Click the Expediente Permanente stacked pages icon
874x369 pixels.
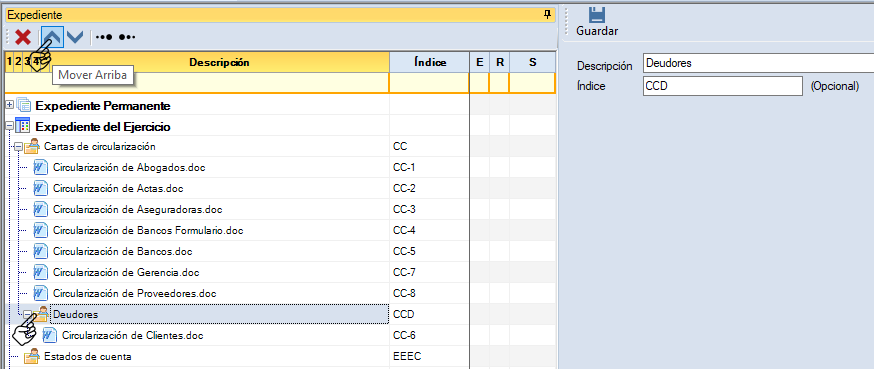point(23,105)
